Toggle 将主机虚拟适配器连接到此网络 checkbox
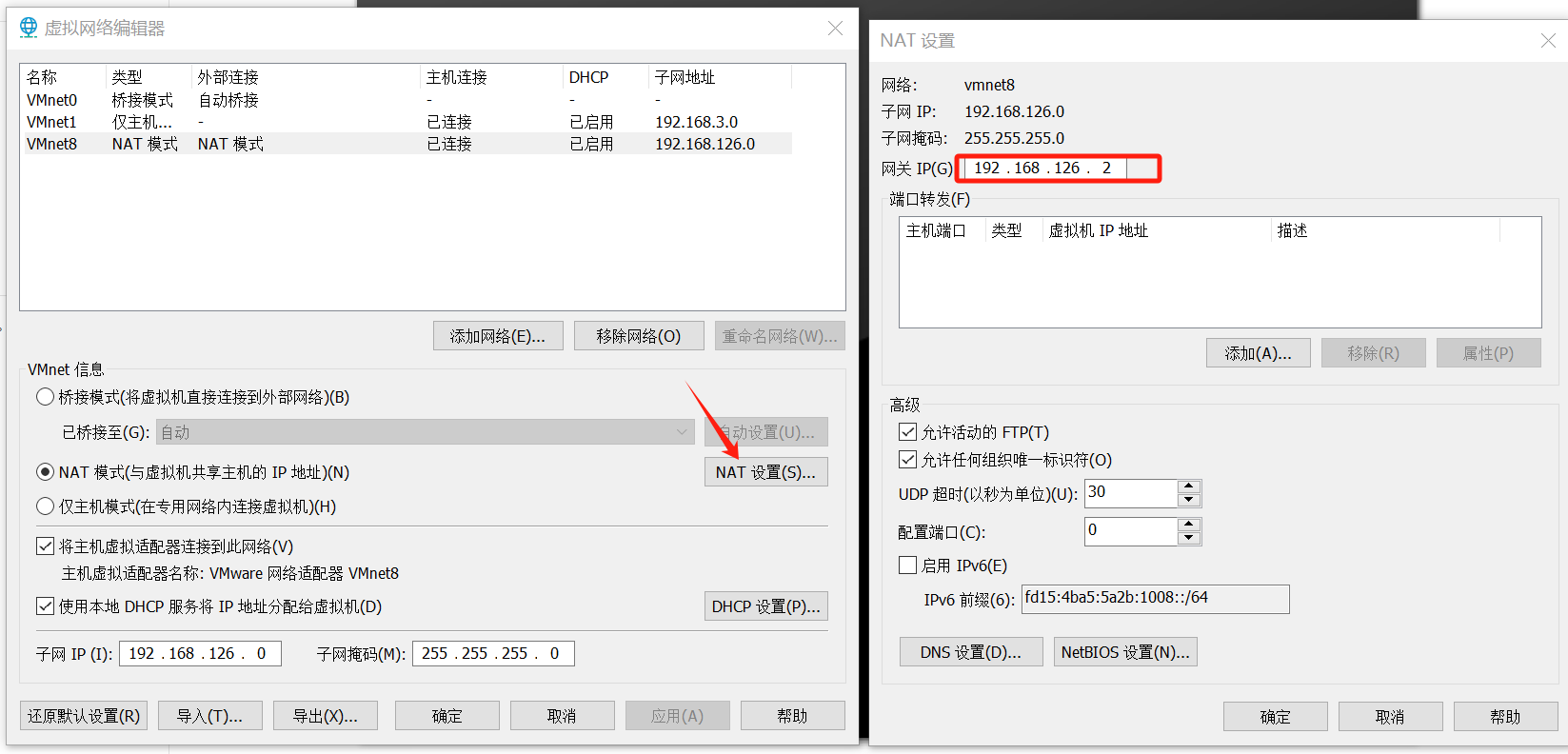Image resolution: width=1568 pixels, height=754 pixels. pos(45,546)
